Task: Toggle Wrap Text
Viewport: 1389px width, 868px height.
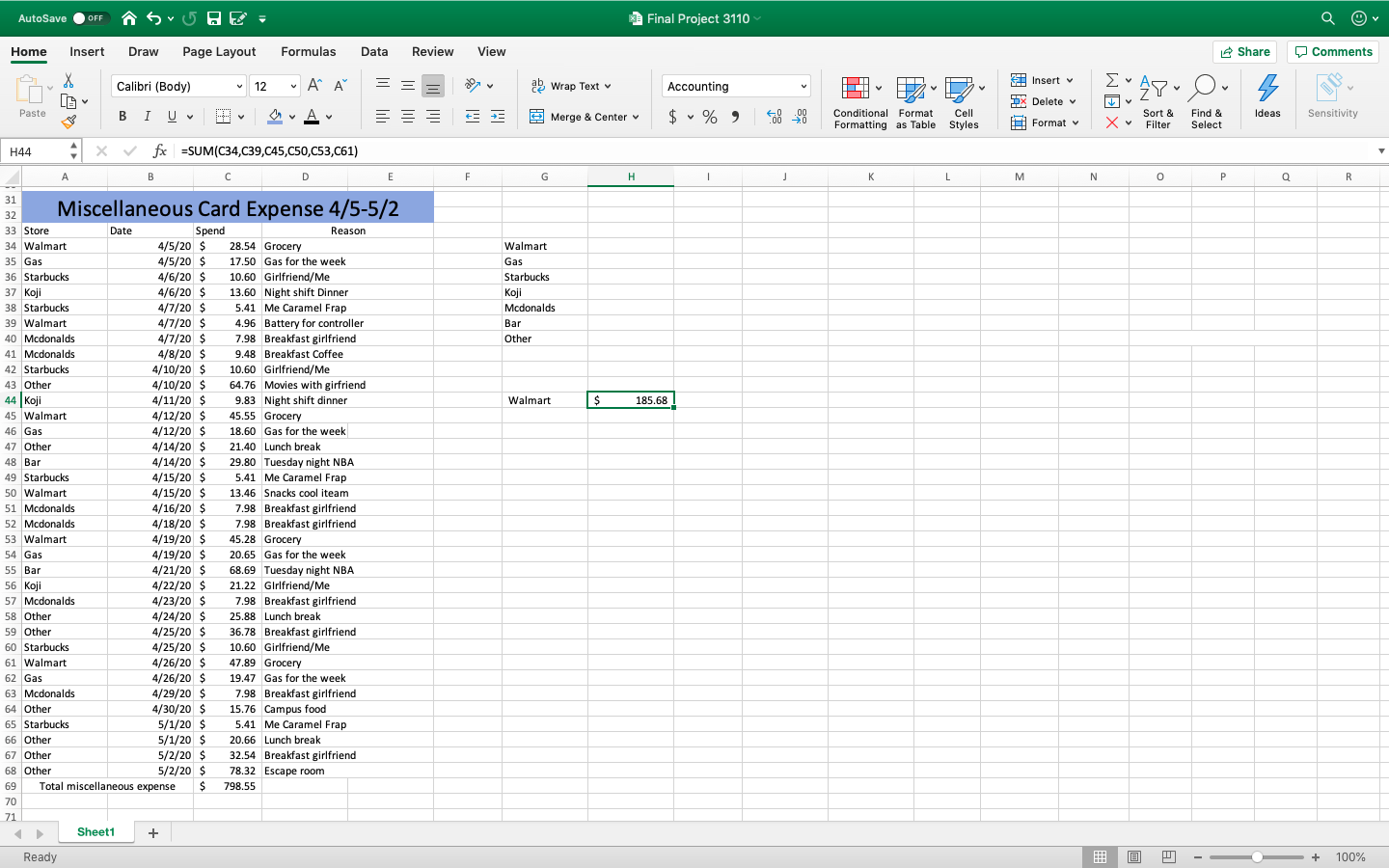Action: tap(571, 86)
